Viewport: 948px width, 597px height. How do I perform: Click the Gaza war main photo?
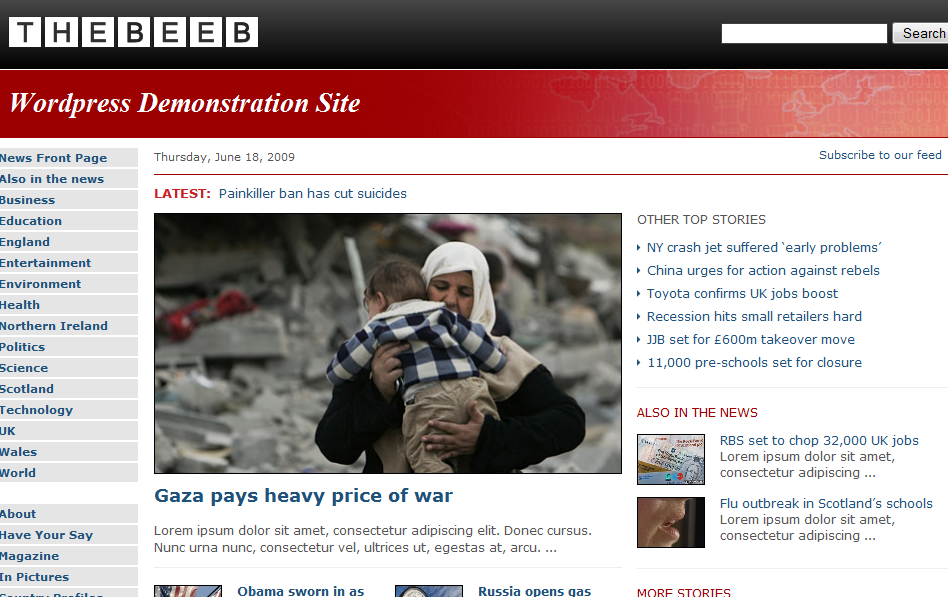tap(388, 343)
